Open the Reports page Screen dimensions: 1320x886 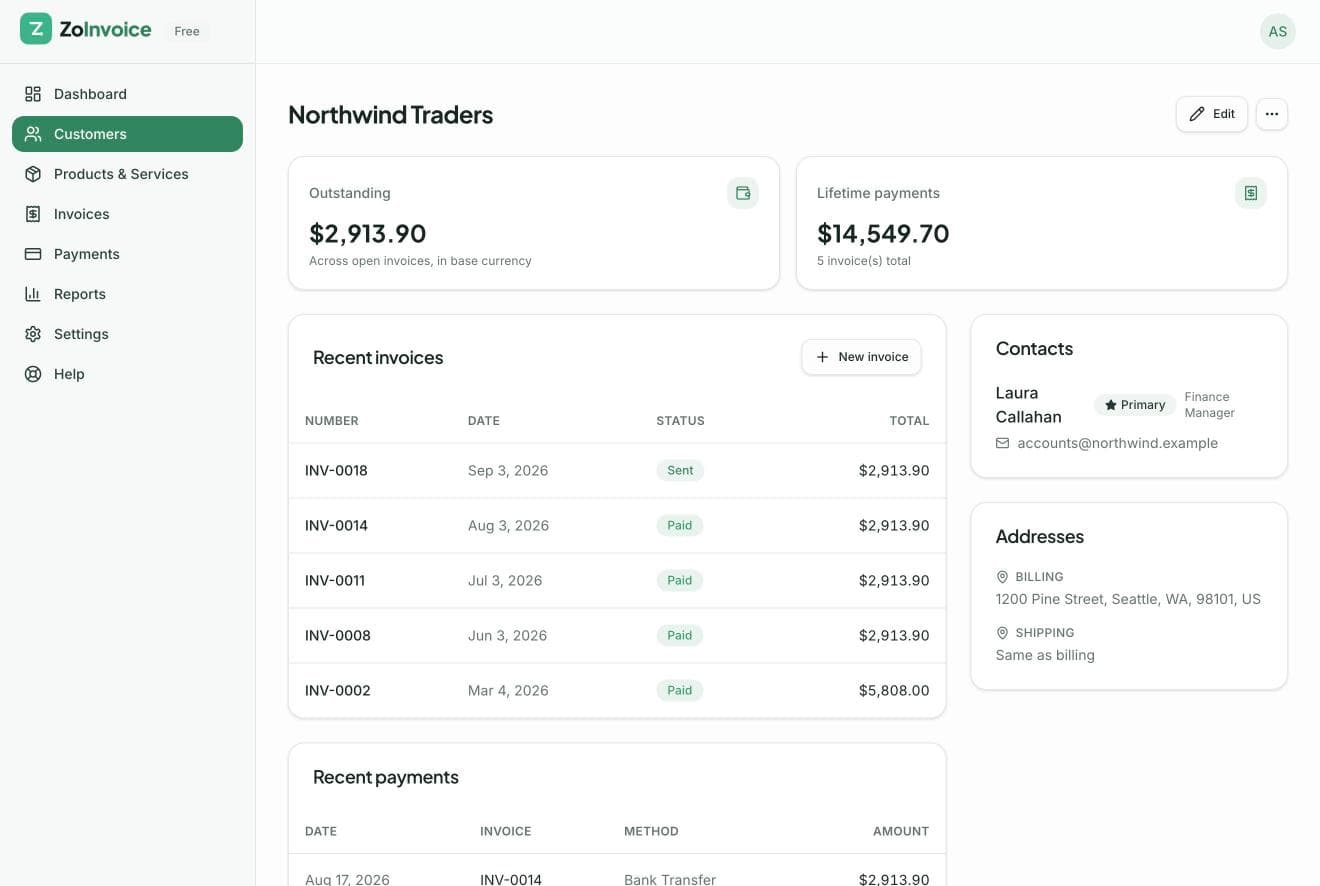[x=127, y=294]
